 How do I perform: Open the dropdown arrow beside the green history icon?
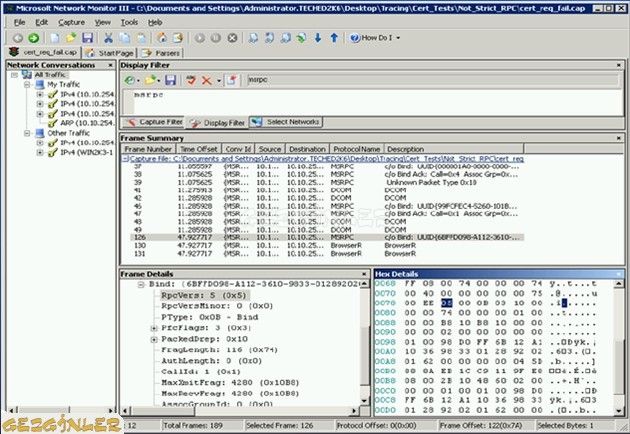(x=138, y=81)
